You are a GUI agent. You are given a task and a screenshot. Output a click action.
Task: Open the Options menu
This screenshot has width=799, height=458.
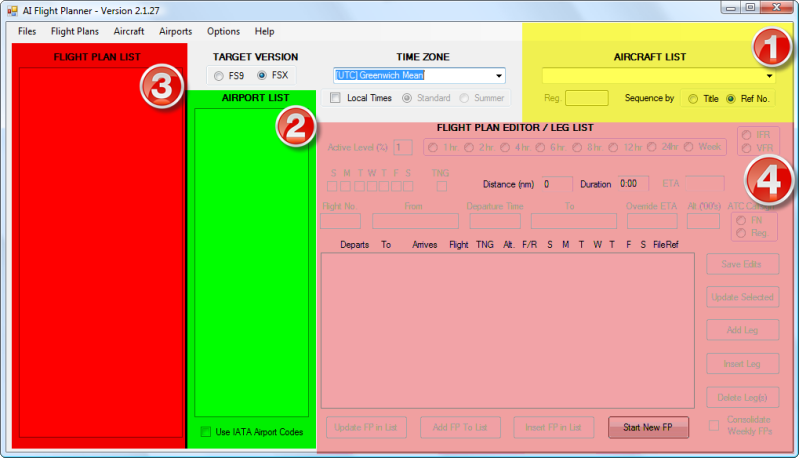(223, 31)
